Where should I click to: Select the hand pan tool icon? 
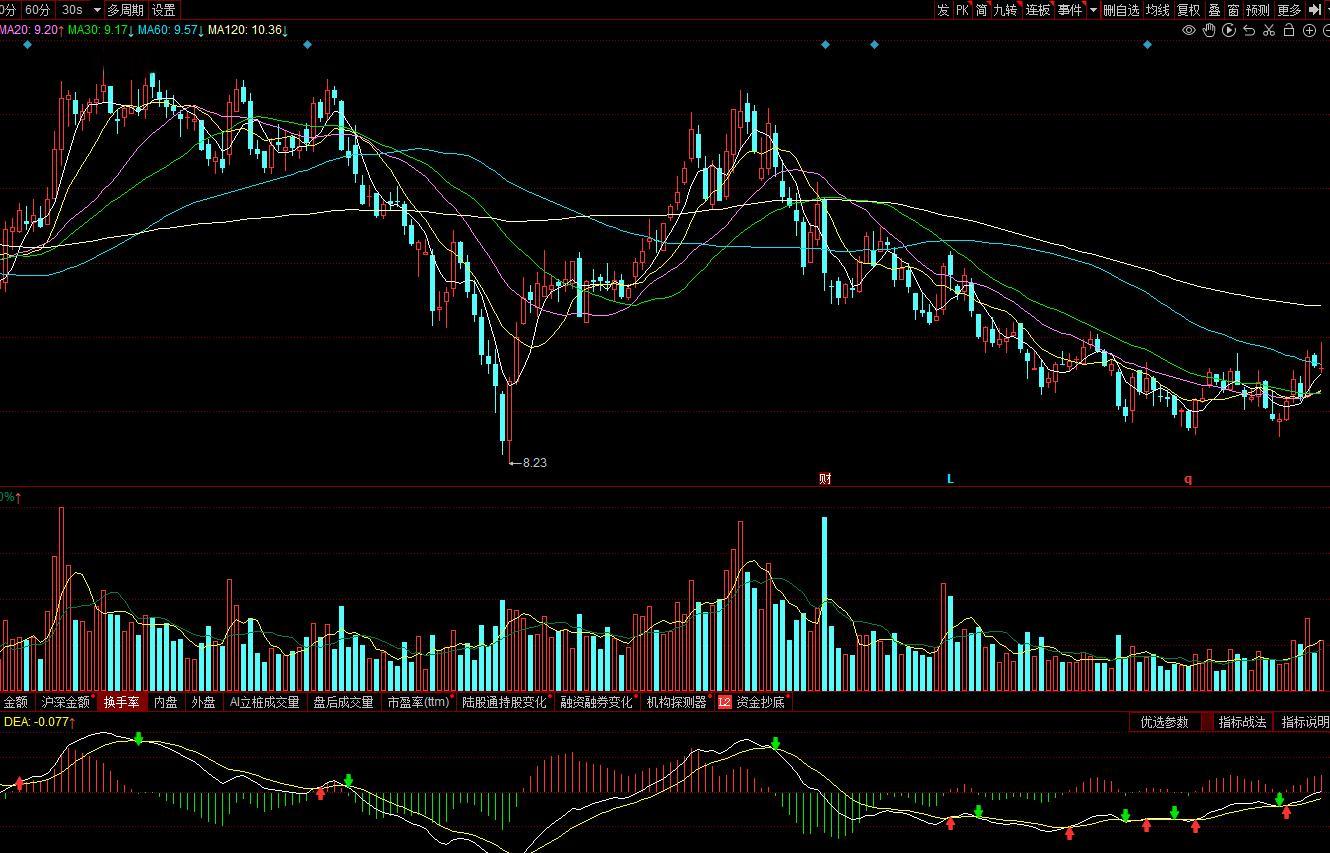click(x=1209, y=31)
